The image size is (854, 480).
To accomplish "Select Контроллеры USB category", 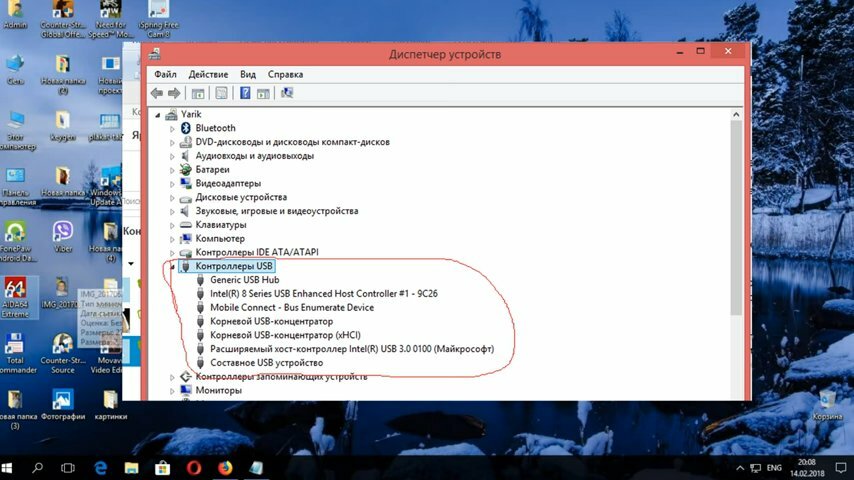I will [234, 266].
